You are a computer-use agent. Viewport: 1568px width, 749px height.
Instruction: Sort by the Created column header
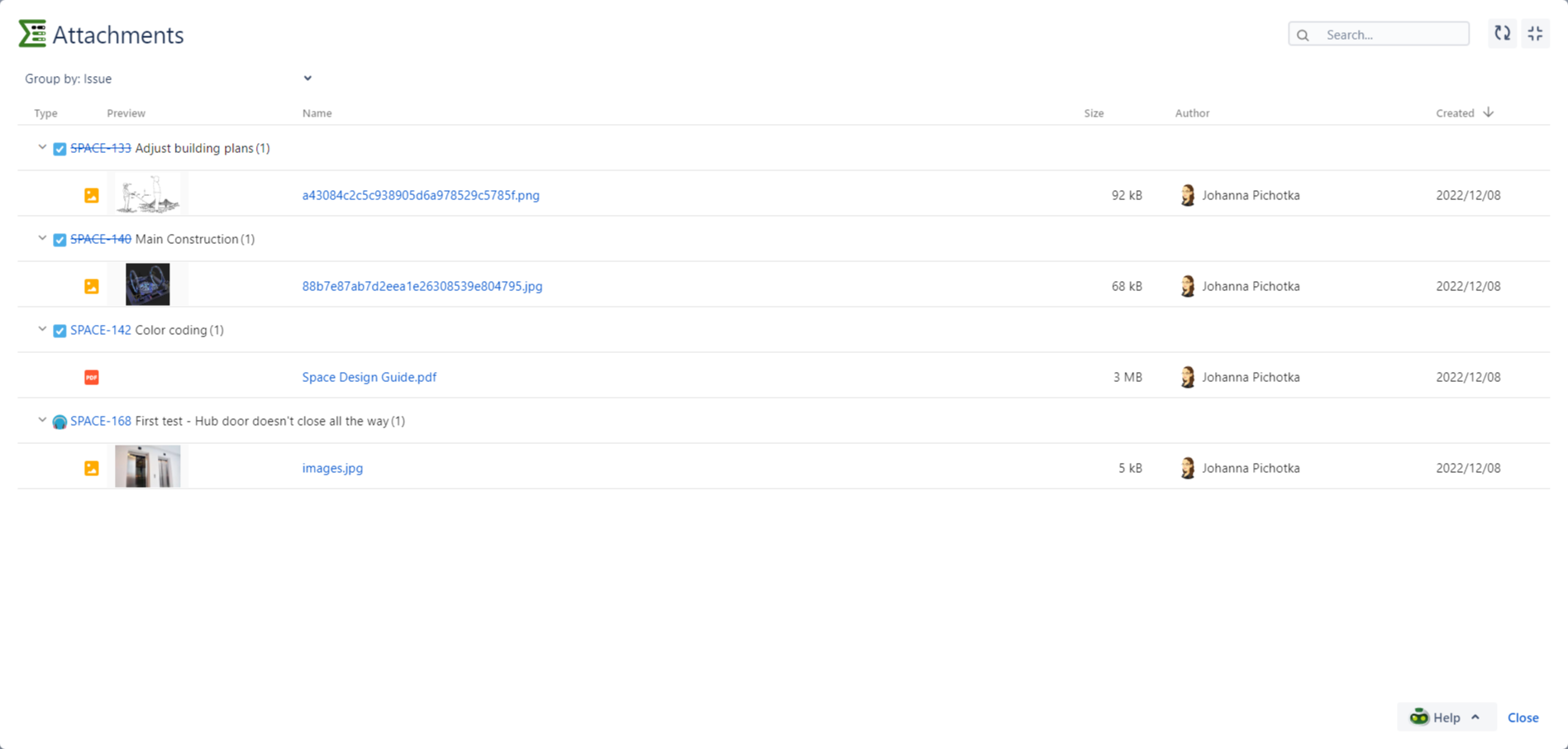[1455, 113]
